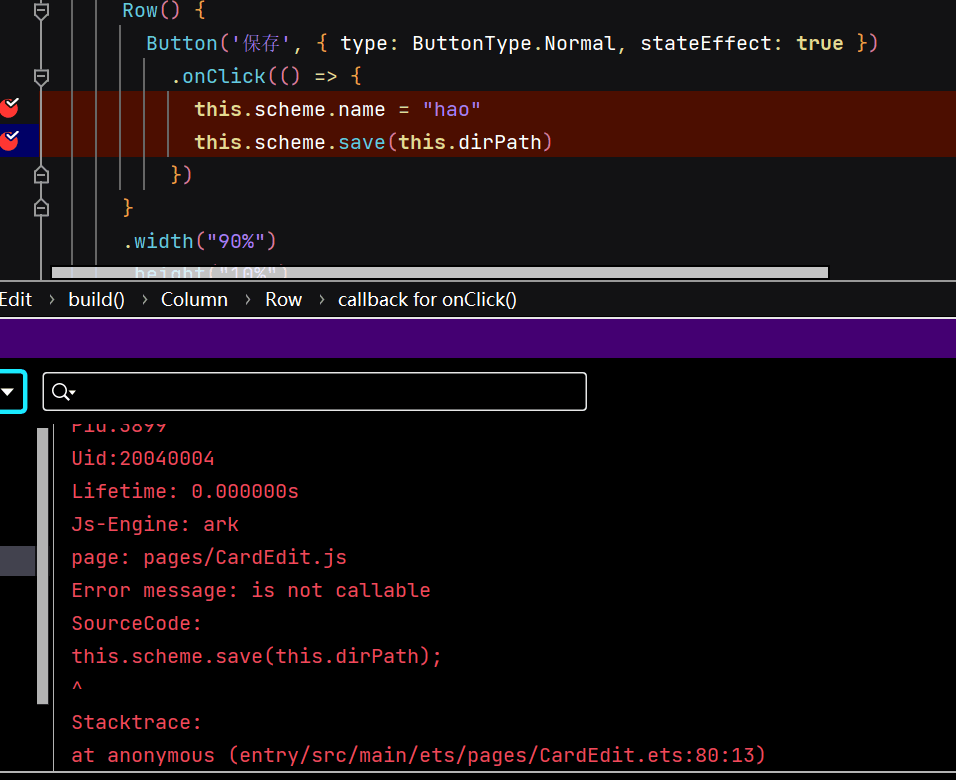Click 'Js-Engine: ark' log line
The image size is (956, 780).
[x=155, y=524]
